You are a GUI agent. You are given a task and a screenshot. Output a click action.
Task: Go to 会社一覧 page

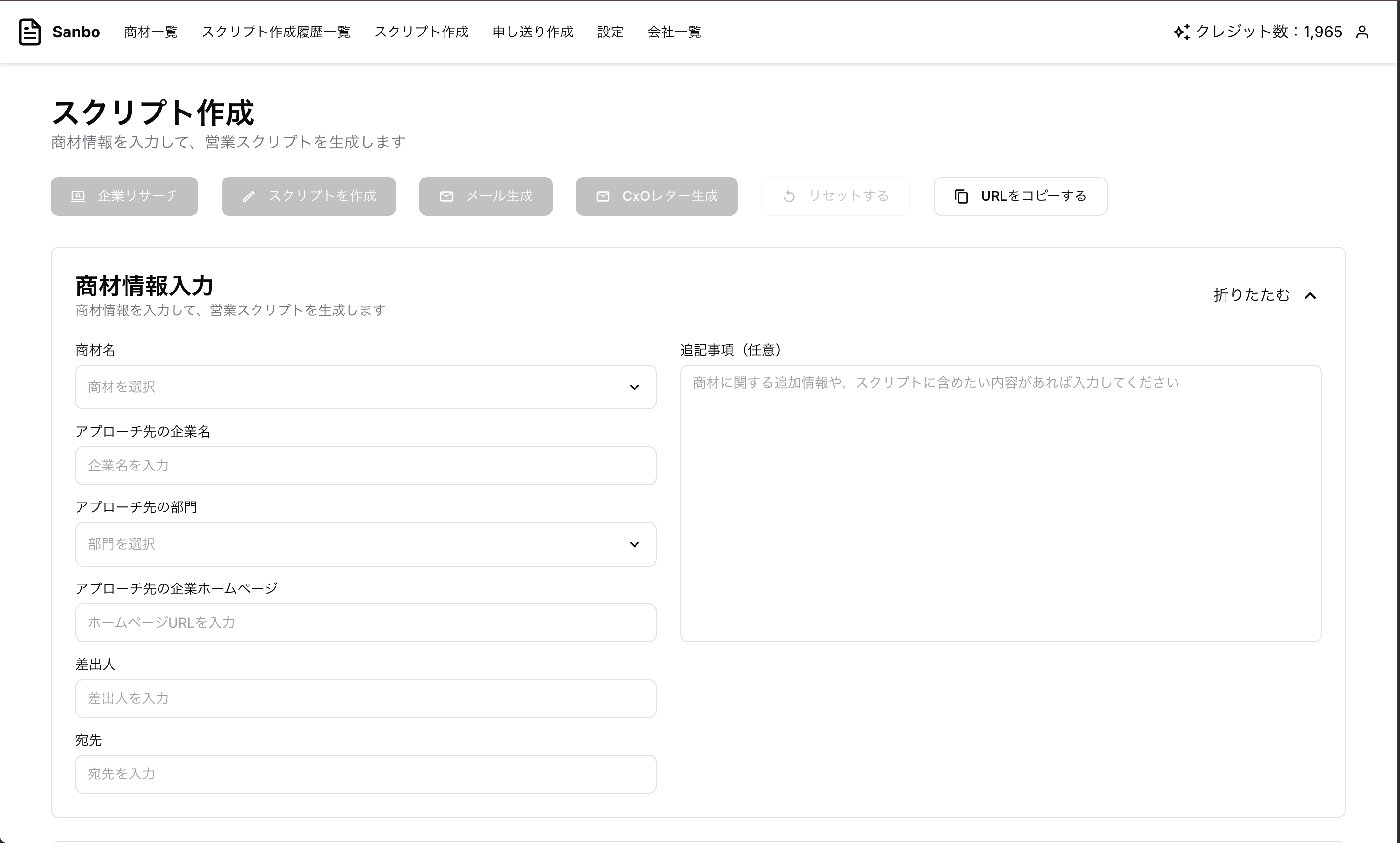(674, 32)
